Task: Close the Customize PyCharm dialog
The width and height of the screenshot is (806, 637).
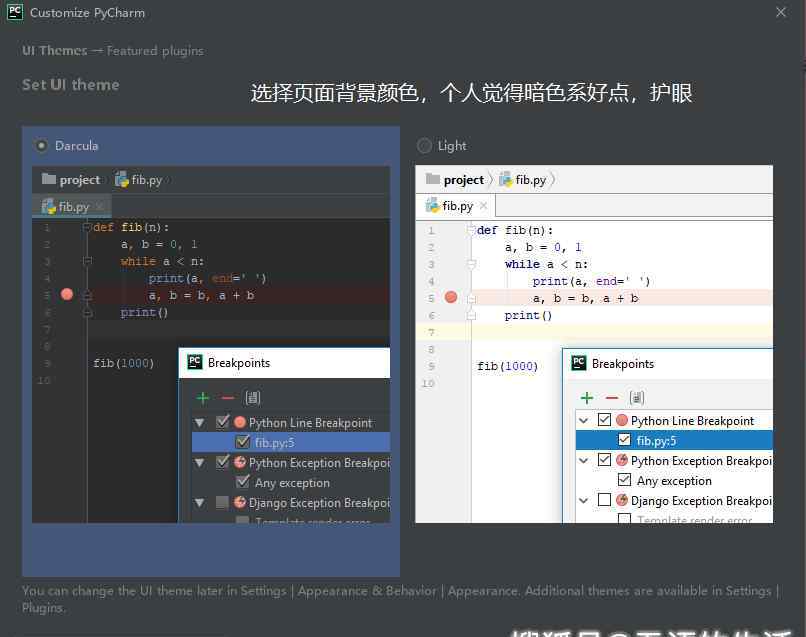Action: pos(781,13)
